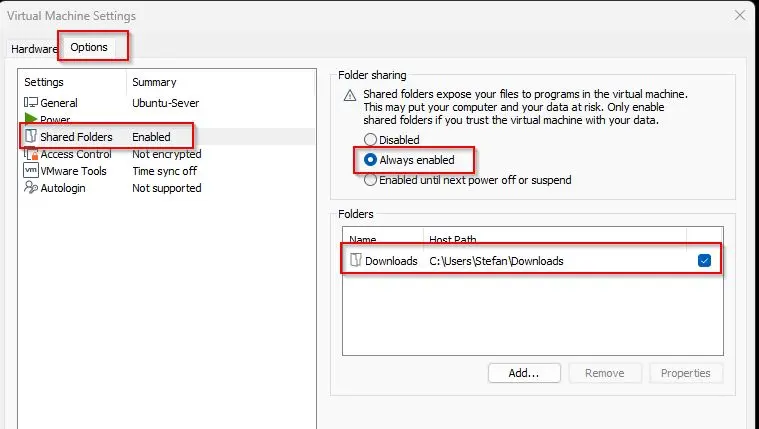
Task: Choose Enabled until next power off or suspend
Action: tap(371, 180)
